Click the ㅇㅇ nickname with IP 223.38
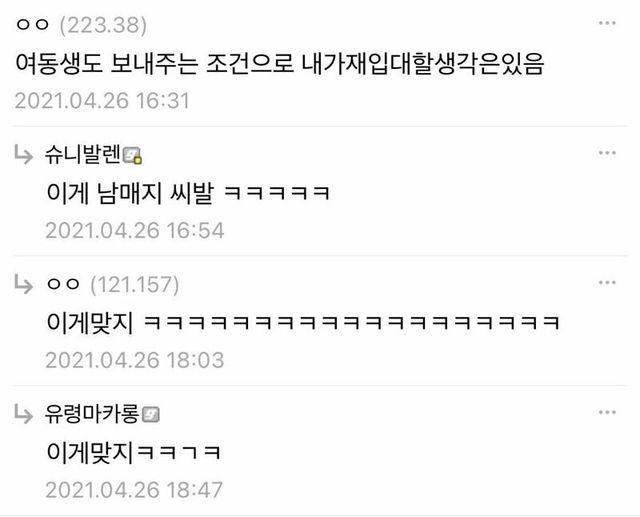 (x=32, y=25)
